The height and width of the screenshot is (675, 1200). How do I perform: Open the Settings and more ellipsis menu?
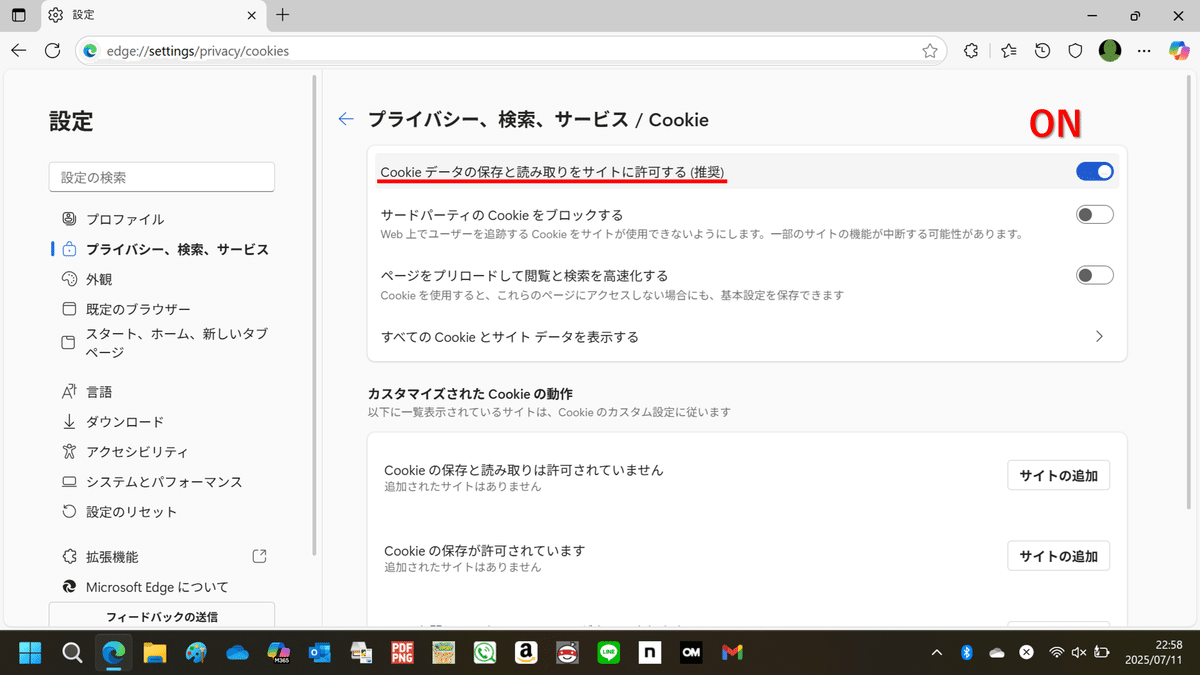coord(1146,50)
